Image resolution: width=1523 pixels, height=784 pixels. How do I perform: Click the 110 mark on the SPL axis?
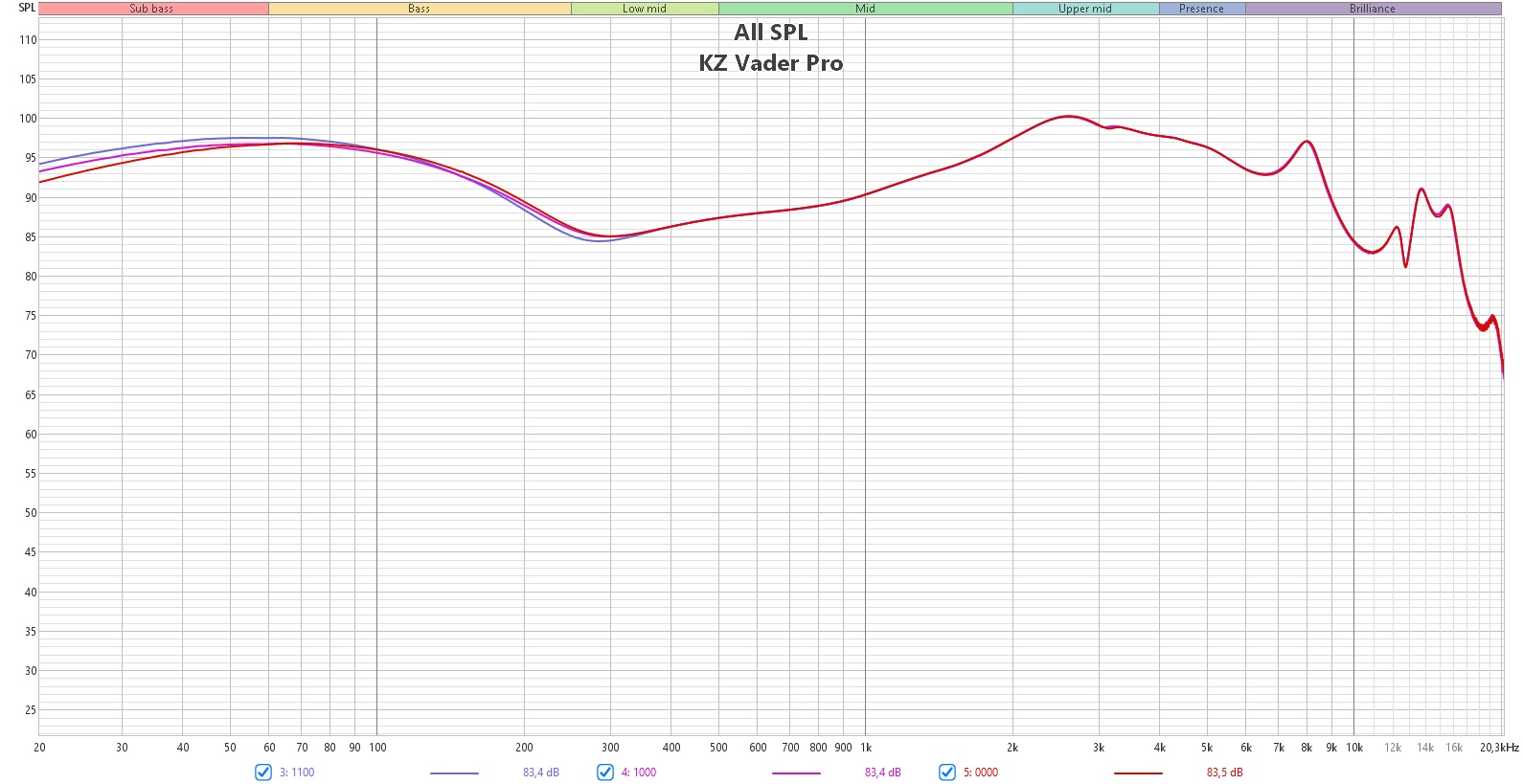tap(28, 40)
